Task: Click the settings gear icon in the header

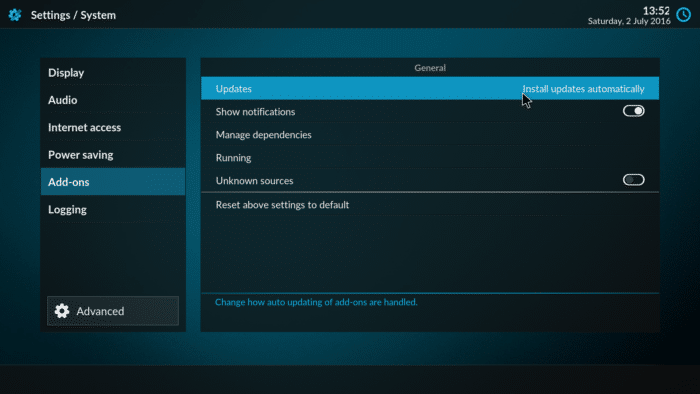Action: [x=15, y=15]
